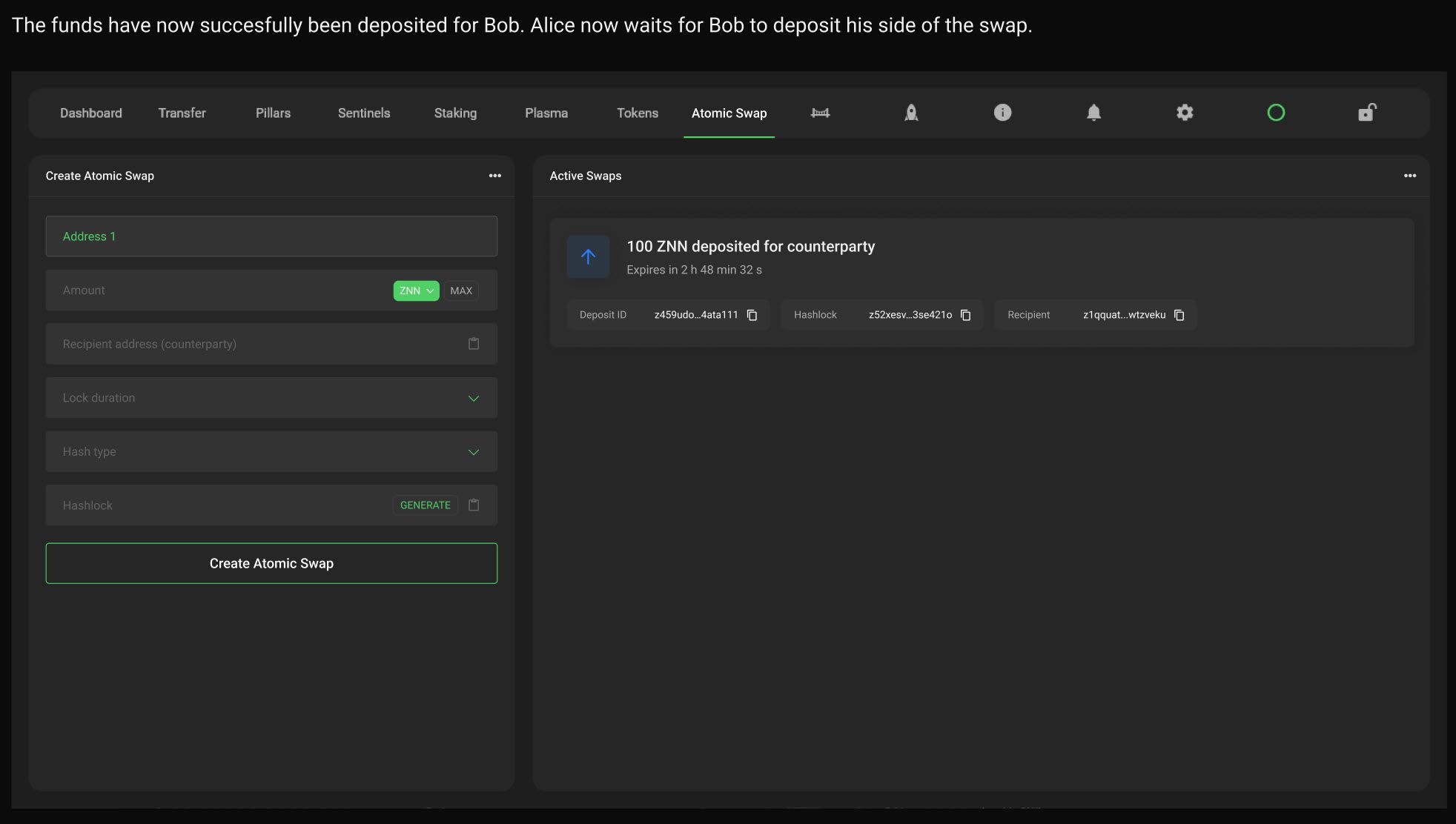Open the bridge icon tab
Image resolution: width=1456 pixels, height=824 pixels.
820,113
